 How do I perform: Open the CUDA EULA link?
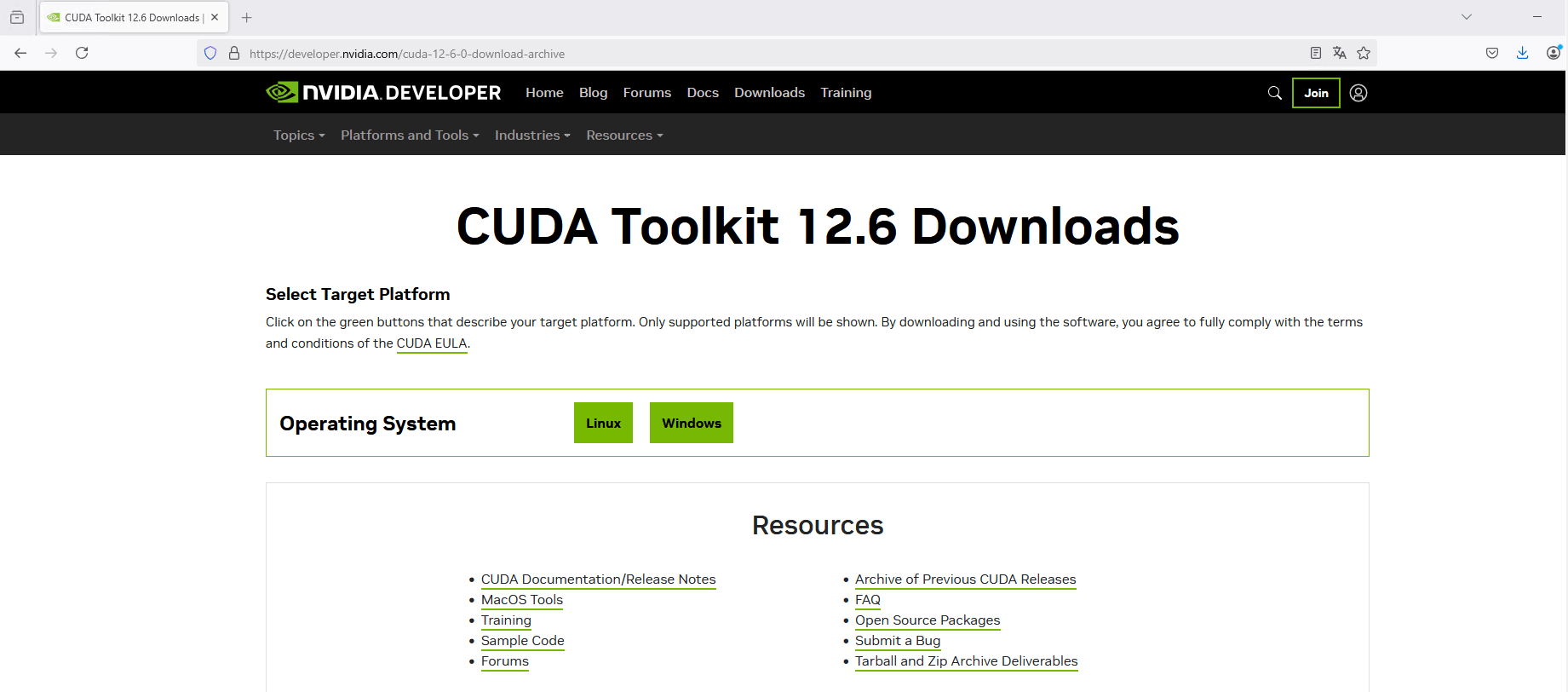tap(432, 343)
